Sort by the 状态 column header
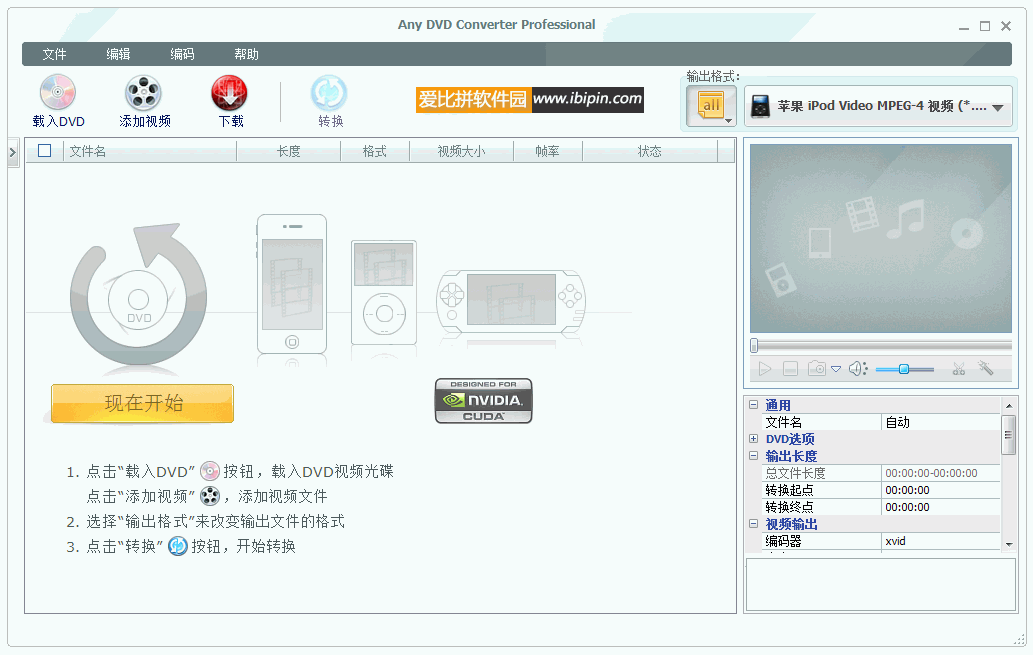This screenshot has height=655, width=1033. (x=650, y=152)
